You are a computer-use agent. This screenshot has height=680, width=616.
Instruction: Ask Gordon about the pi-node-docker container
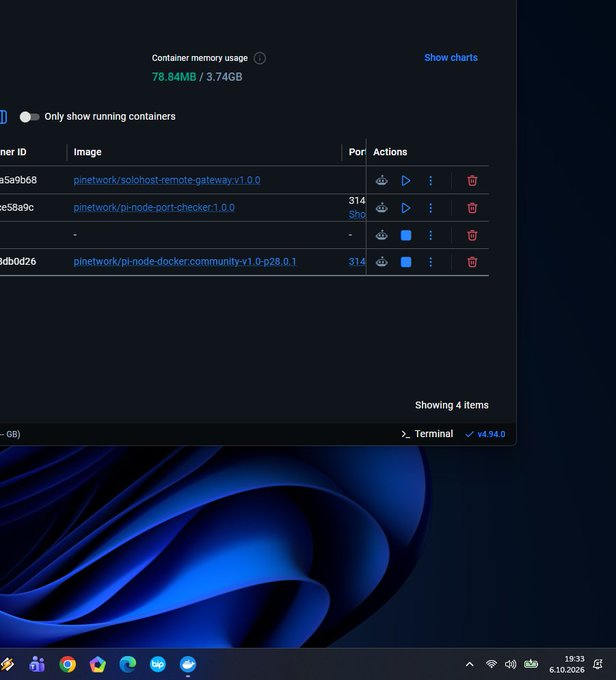tap(381, 262)
